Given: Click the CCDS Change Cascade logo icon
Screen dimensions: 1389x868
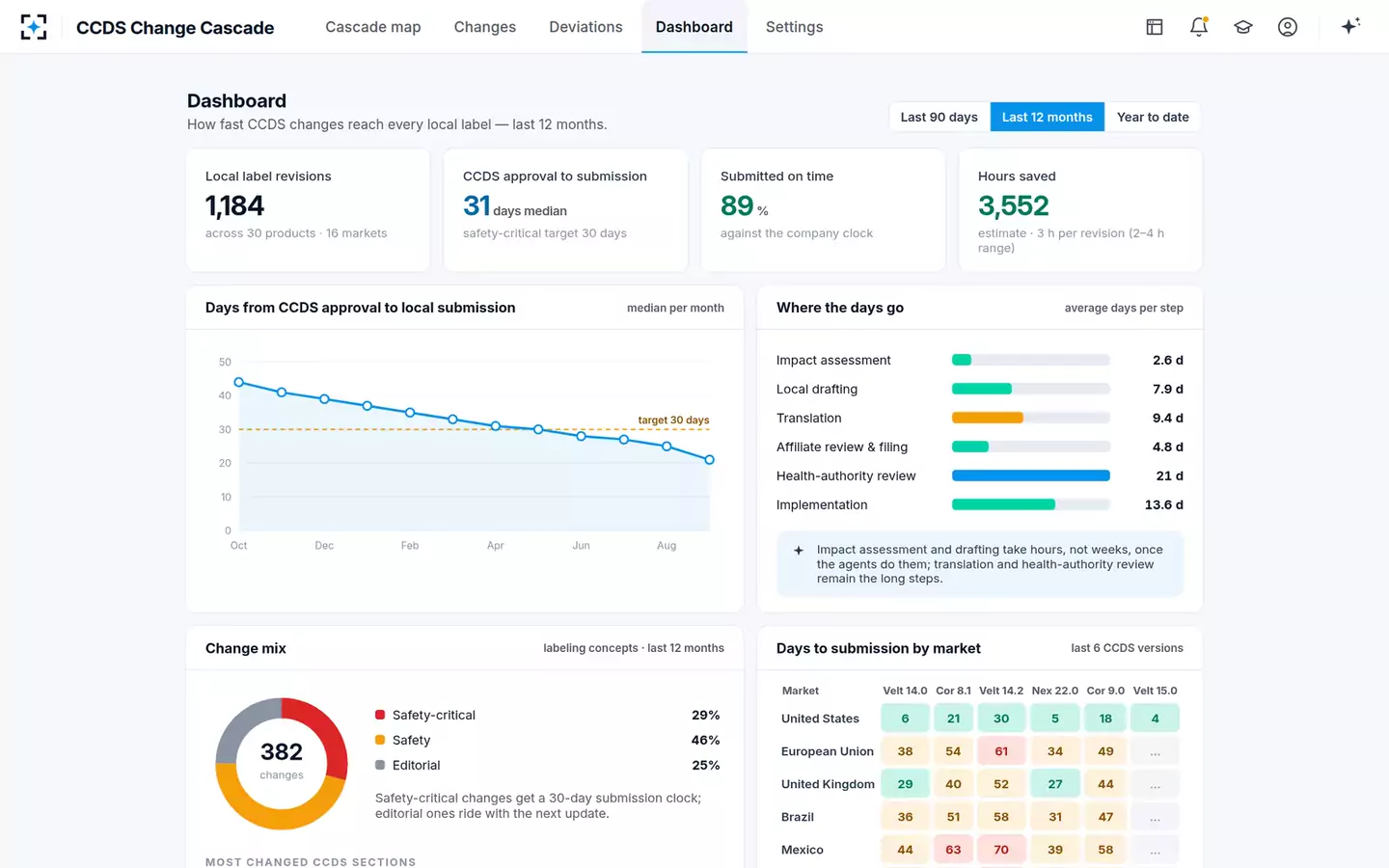Looking at the screenshot, I should click(34, 27).
